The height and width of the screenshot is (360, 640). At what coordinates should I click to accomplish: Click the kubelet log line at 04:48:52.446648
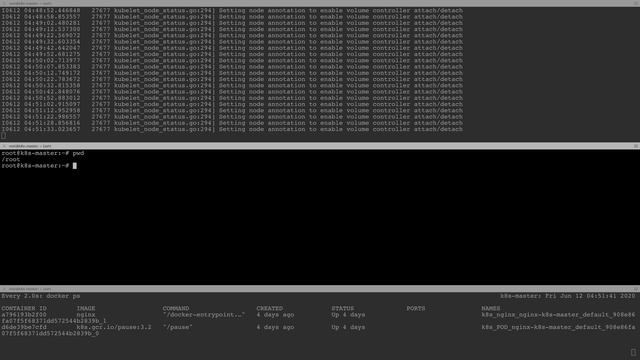(232, 11)
